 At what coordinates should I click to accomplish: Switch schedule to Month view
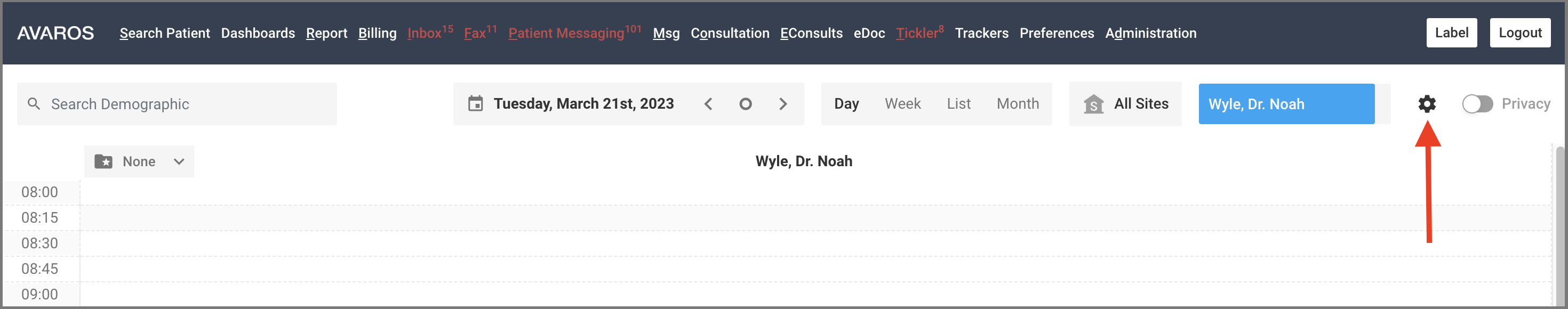point(1017,104)
